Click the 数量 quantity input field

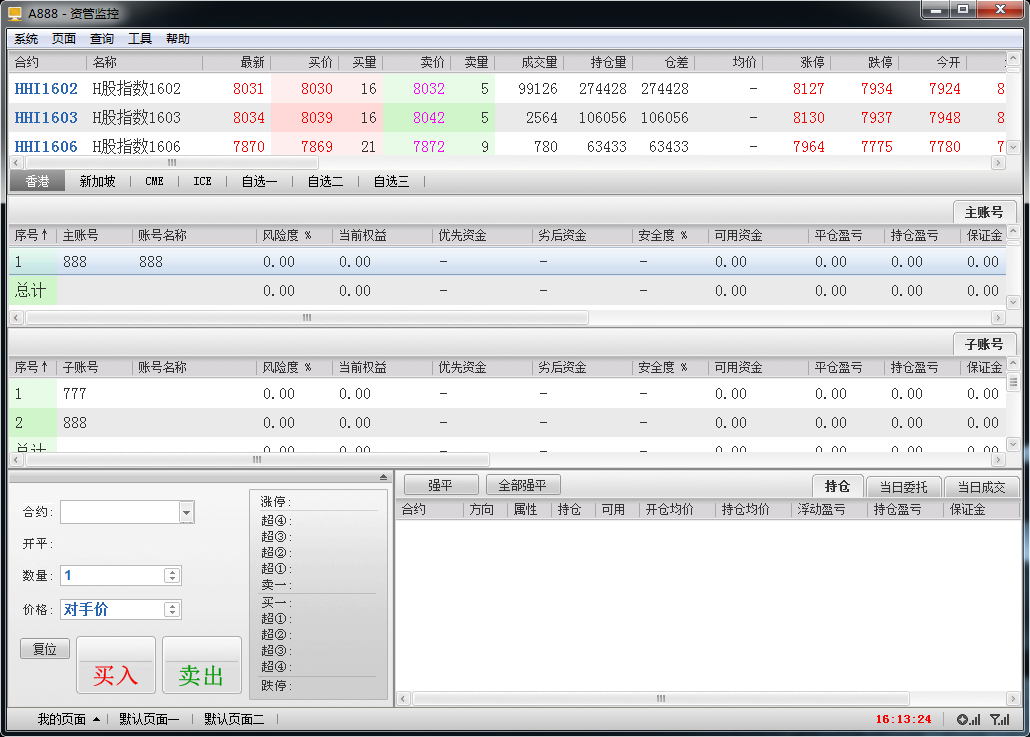pyautogui.click(x=112, y=575)
